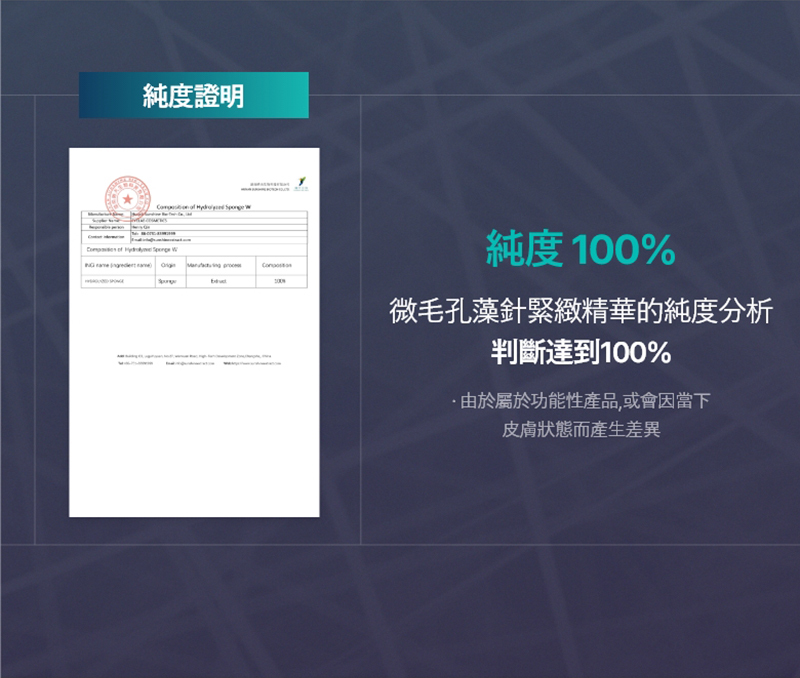Click the INCI name (ingredient name) header
This screenshot has width=800, height=678.
[118, 265]
